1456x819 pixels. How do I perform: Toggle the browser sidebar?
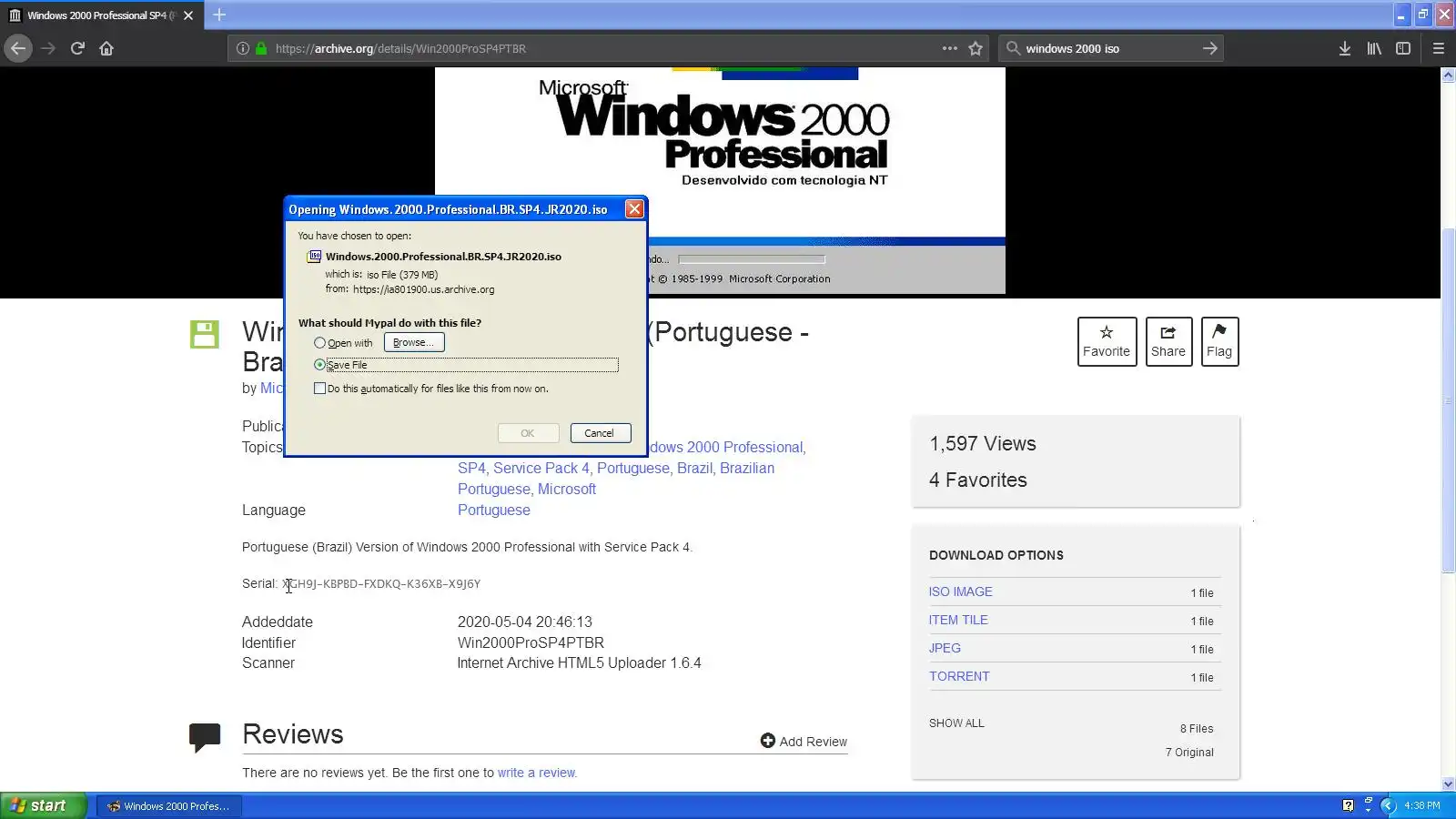pyautogui.click(x=1403, y=48)
